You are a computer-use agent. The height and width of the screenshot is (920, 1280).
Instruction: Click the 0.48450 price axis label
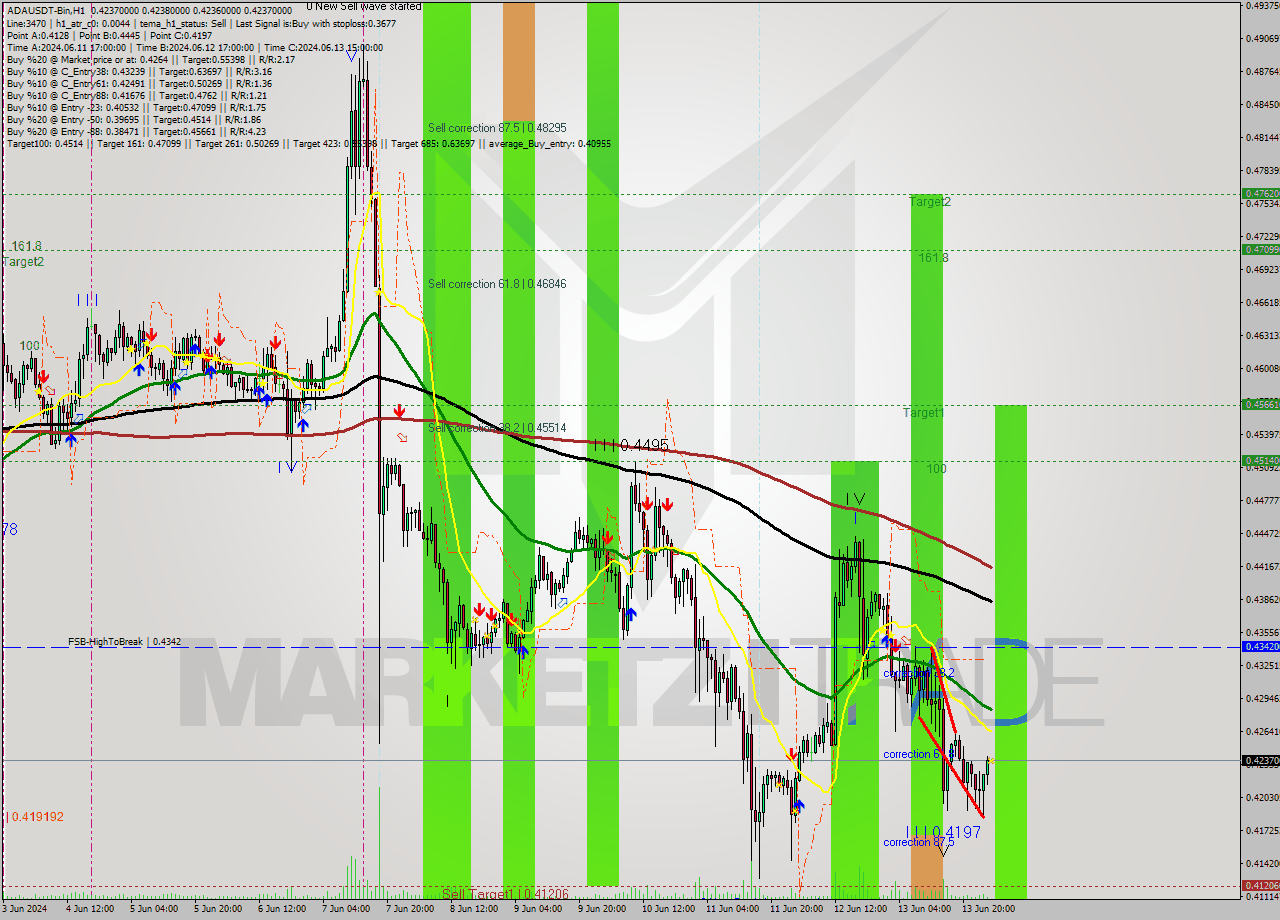pyautogui.click(x=1261, y=104)
